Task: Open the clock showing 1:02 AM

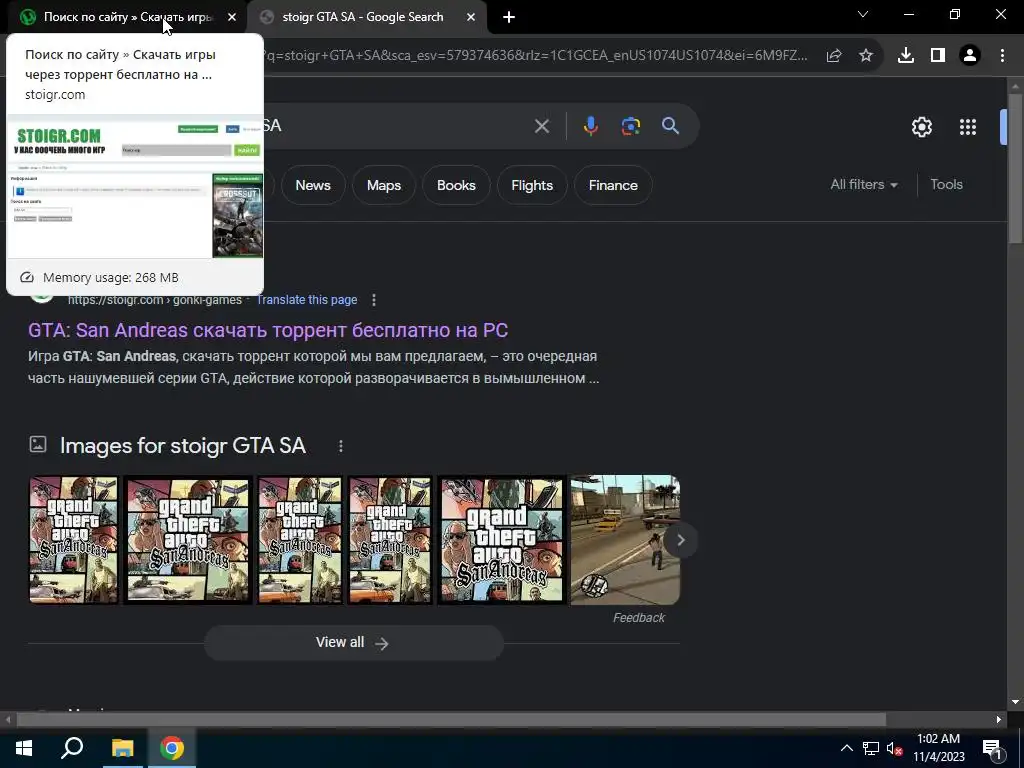Action: coord(938,748)
